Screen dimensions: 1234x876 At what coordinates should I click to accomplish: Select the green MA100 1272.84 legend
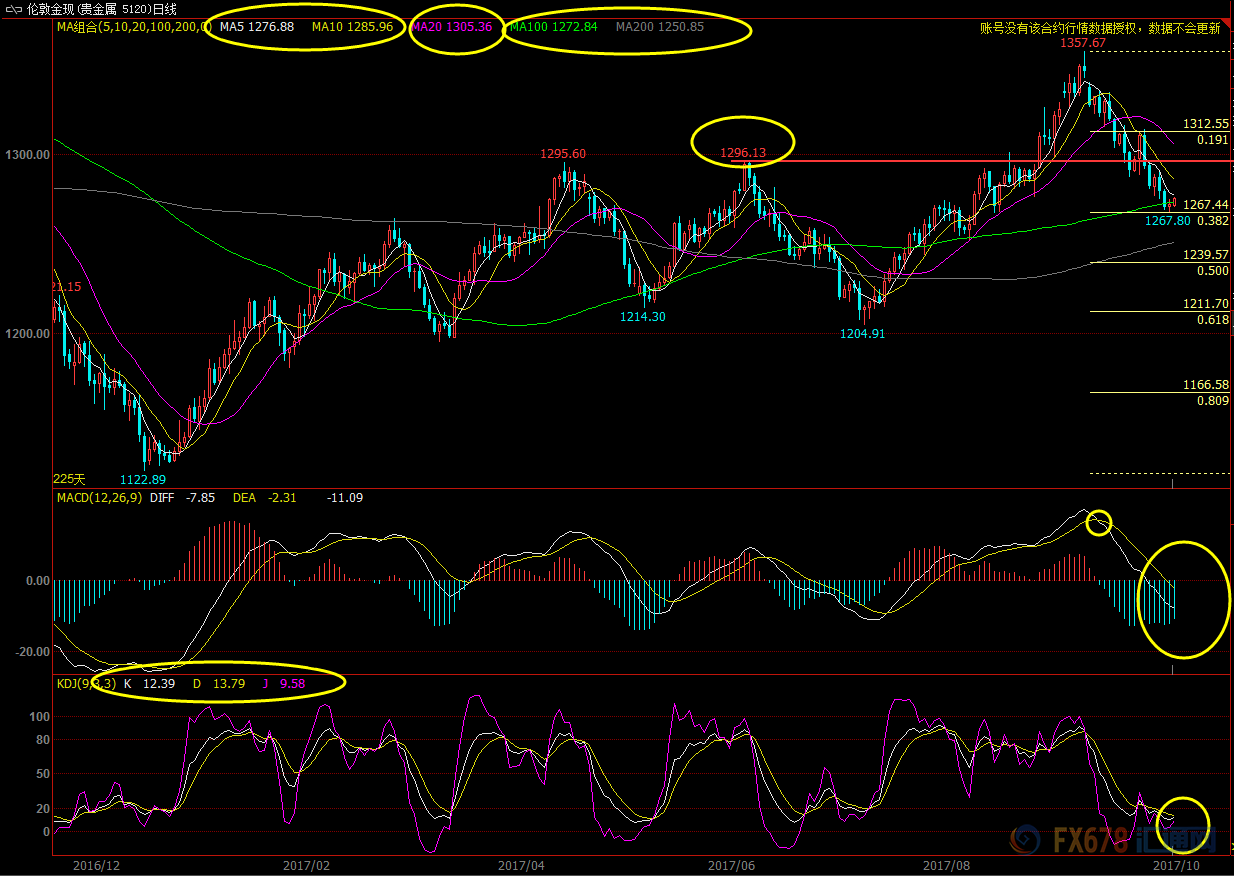(x=553, y=27)
